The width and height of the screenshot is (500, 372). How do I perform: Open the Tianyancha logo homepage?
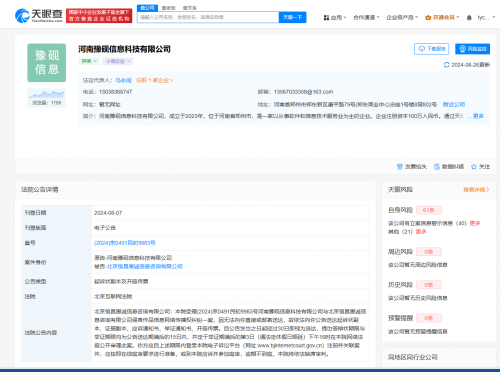pyautogui.click(x=39, y=15)
